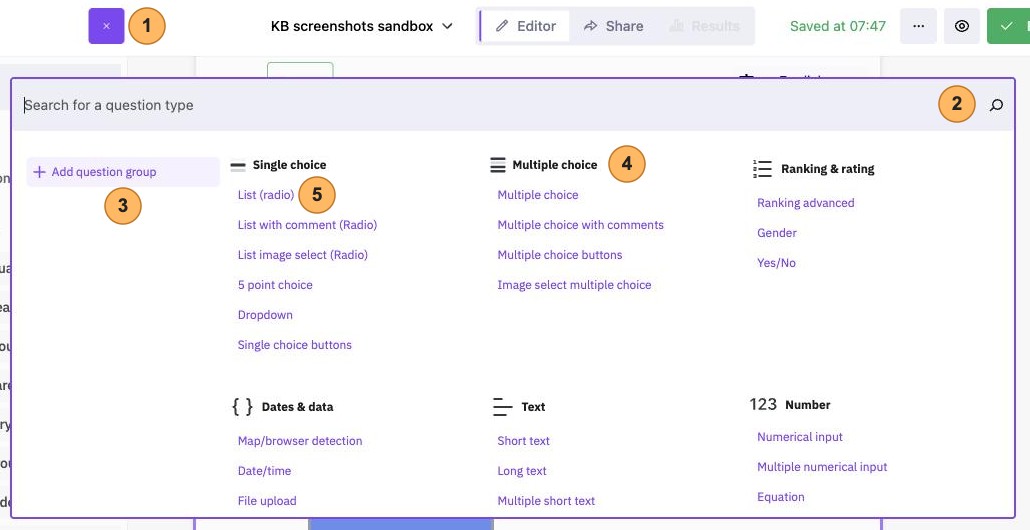Switch to the Editor tab

coord(526,26)
